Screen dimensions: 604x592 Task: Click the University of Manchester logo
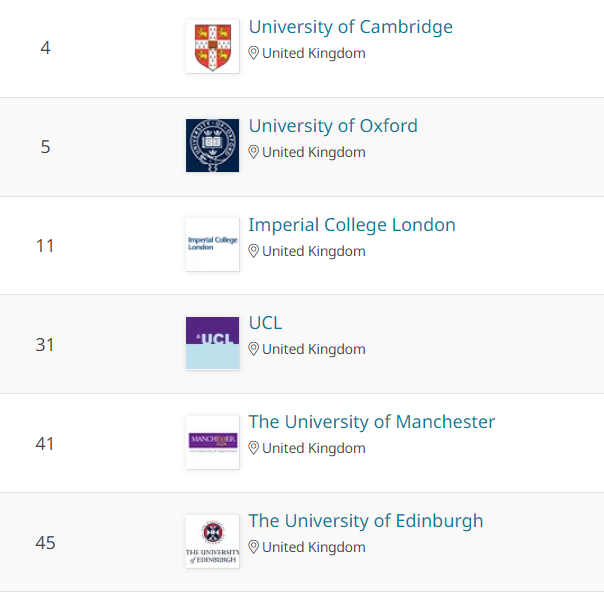pyautogui.click(x=213, y=443)
